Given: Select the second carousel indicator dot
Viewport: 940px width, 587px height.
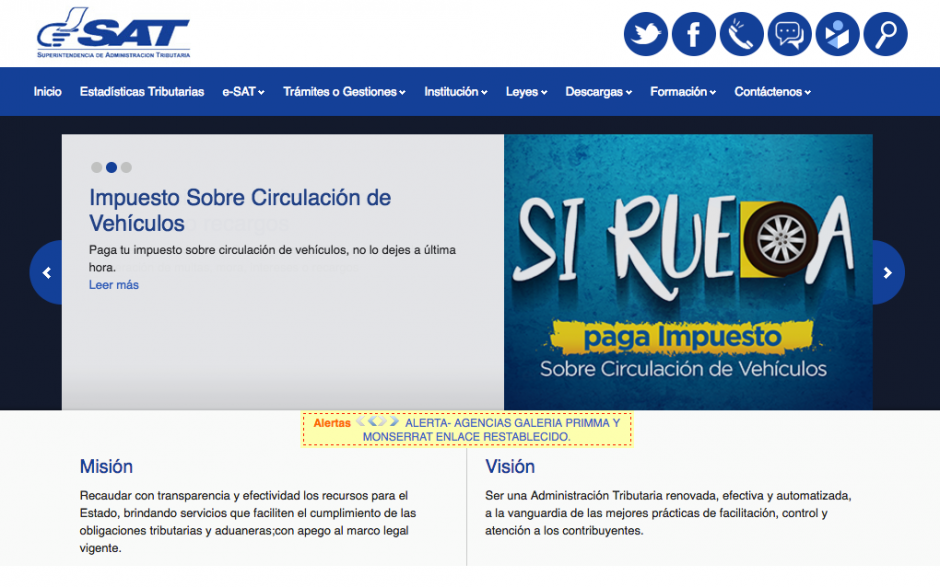Looking at the screenshot, I should (111, 167).
